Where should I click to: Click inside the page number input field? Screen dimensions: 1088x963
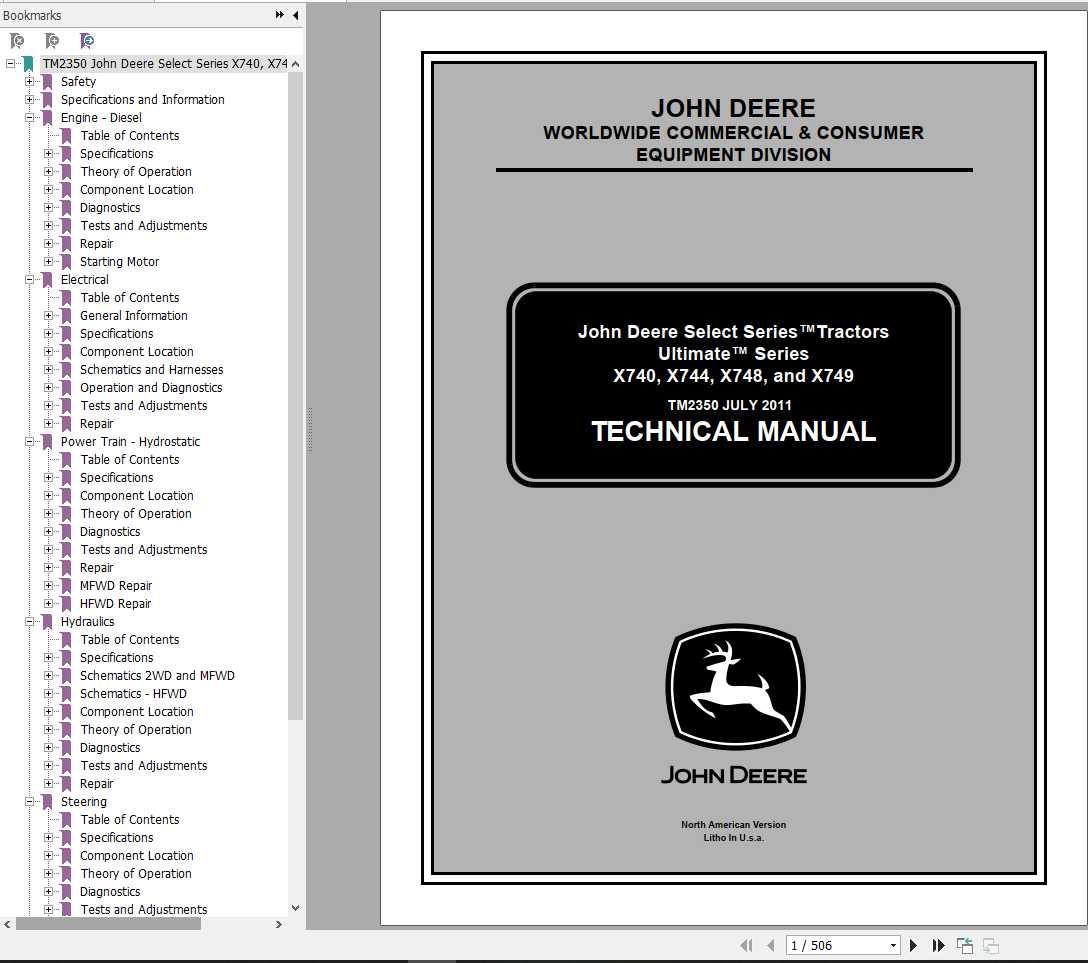[x=820, y=945]
